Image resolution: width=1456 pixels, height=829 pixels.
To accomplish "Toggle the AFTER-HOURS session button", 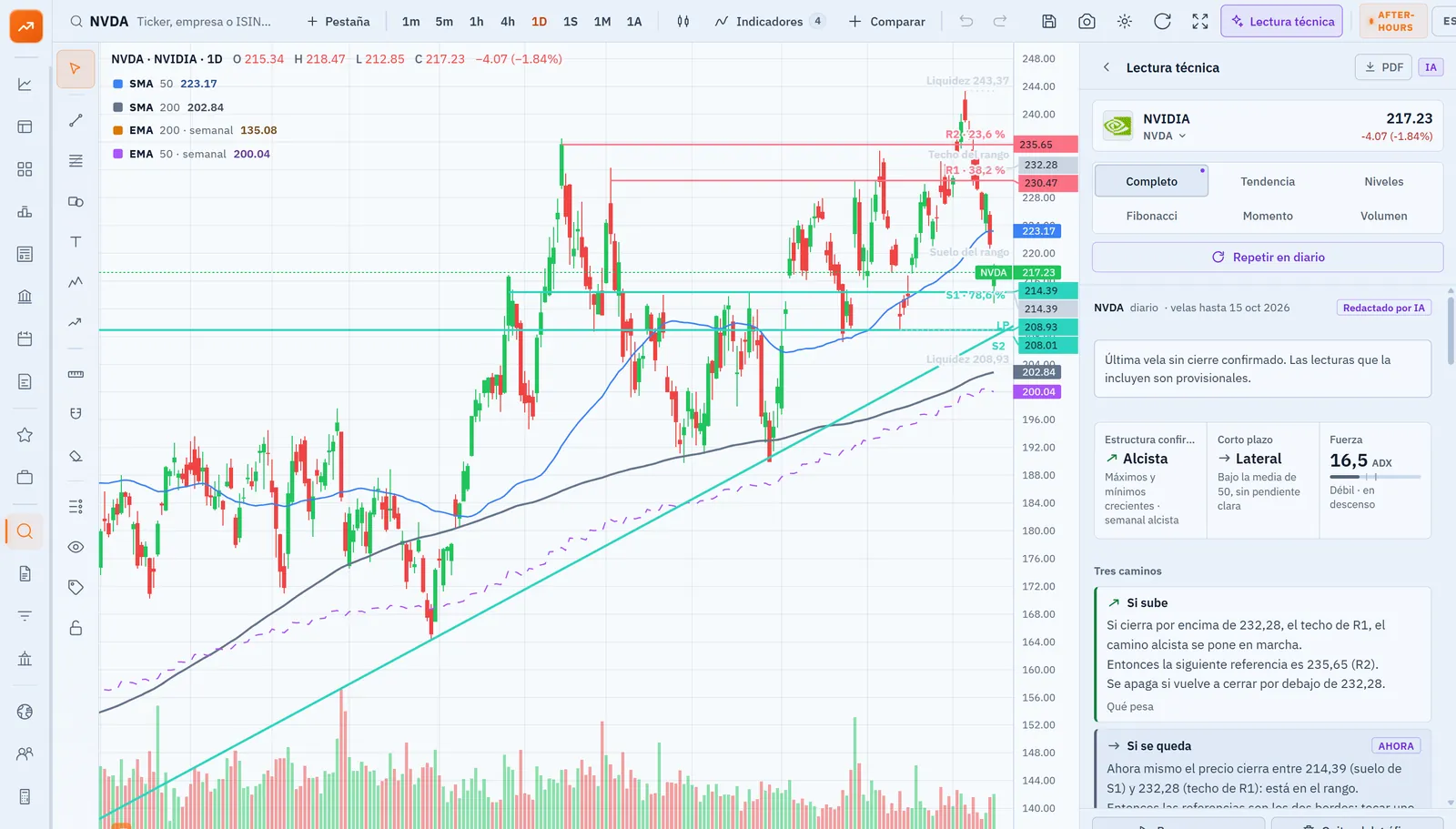I will [x=1393, y=21].
